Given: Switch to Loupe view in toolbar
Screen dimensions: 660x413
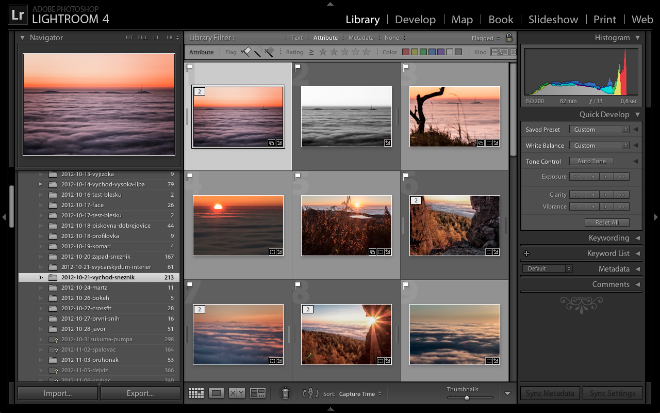Looking at the screenshot, I should click(x=216, y=394).
